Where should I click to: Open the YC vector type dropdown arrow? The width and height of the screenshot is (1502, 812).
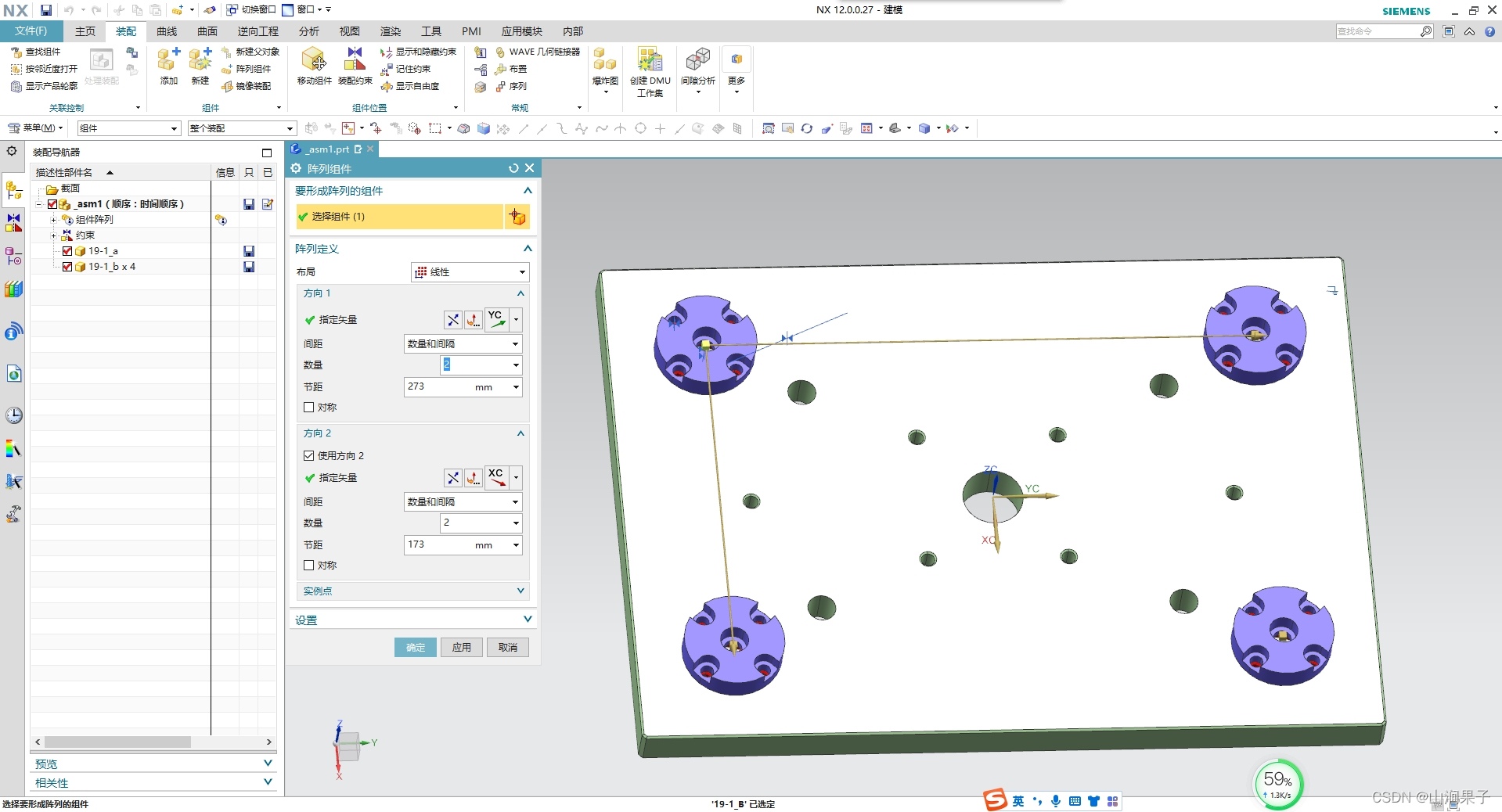[x=516, y=319]
